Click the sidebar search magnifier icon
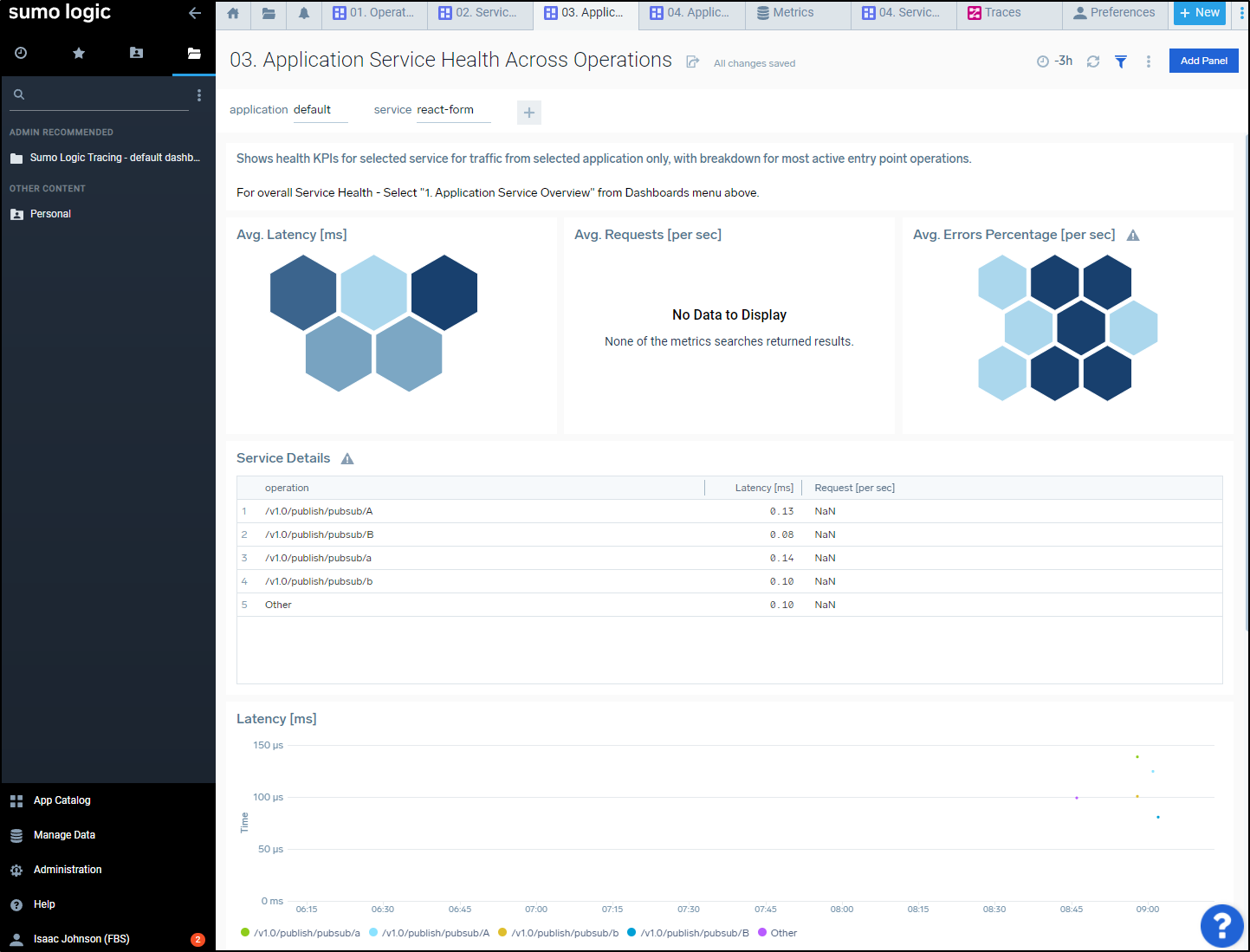The height and width of the screenshot is (952, 1250). (x=19, y=94)
